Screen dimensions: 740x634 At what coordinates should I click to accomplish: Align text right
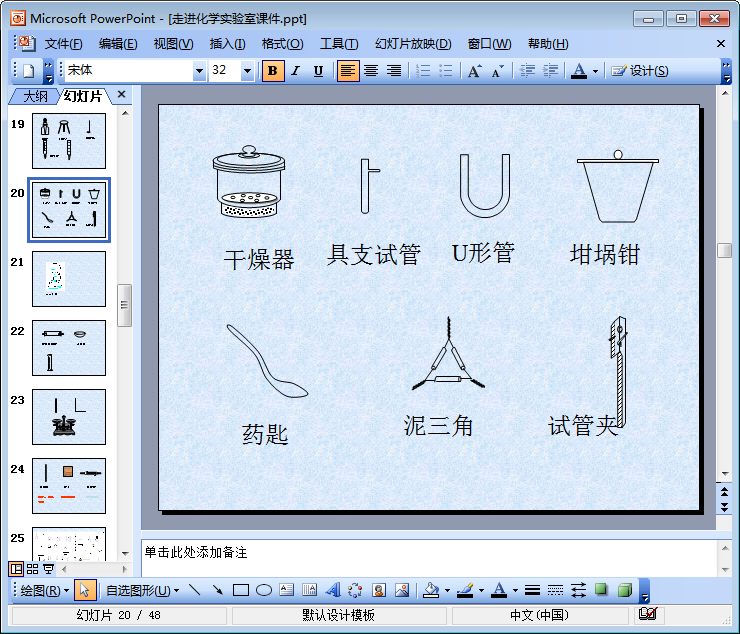(394, 71)
